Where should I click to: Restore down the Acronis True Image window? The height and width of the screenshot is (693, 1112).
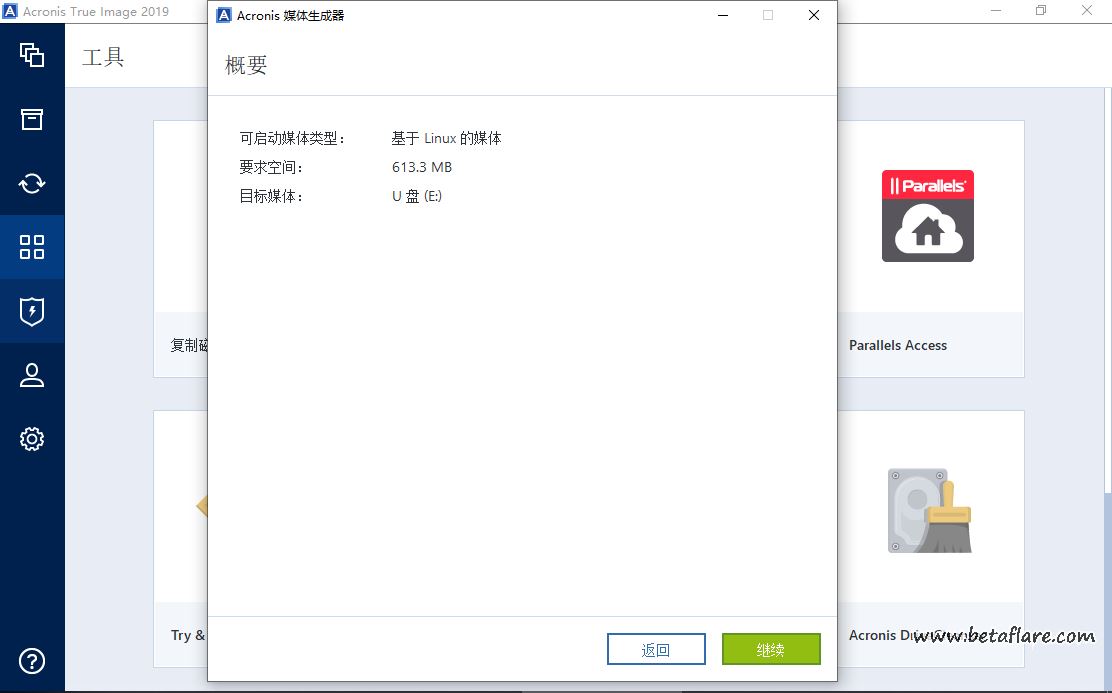pos(1041,11)
